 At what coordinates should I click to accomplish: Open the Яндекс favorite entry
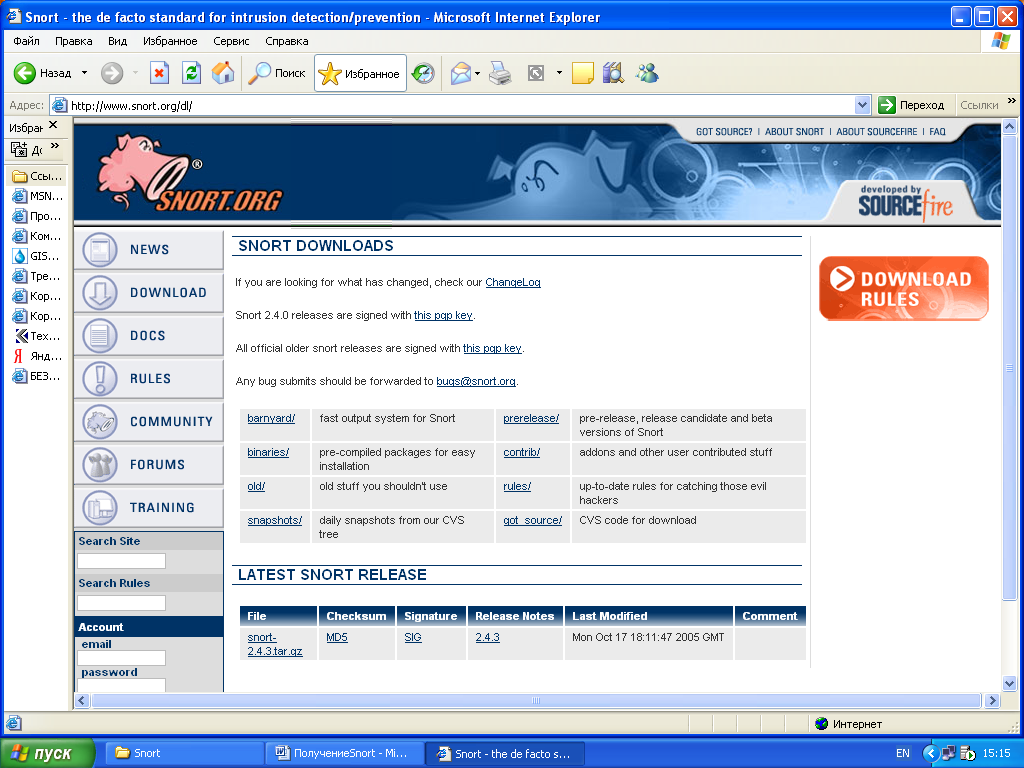(38, 356)
